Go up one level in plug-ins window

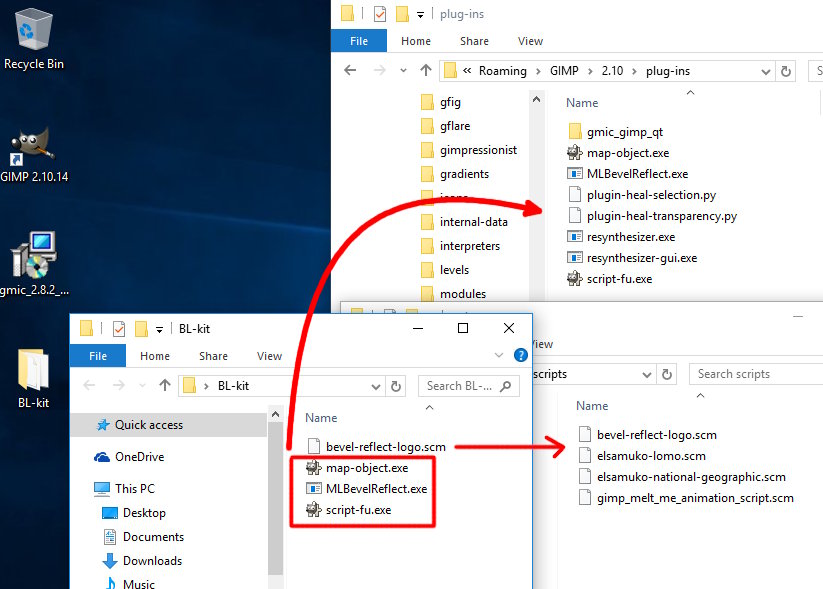pyautogui.click(x=426, y=70)
